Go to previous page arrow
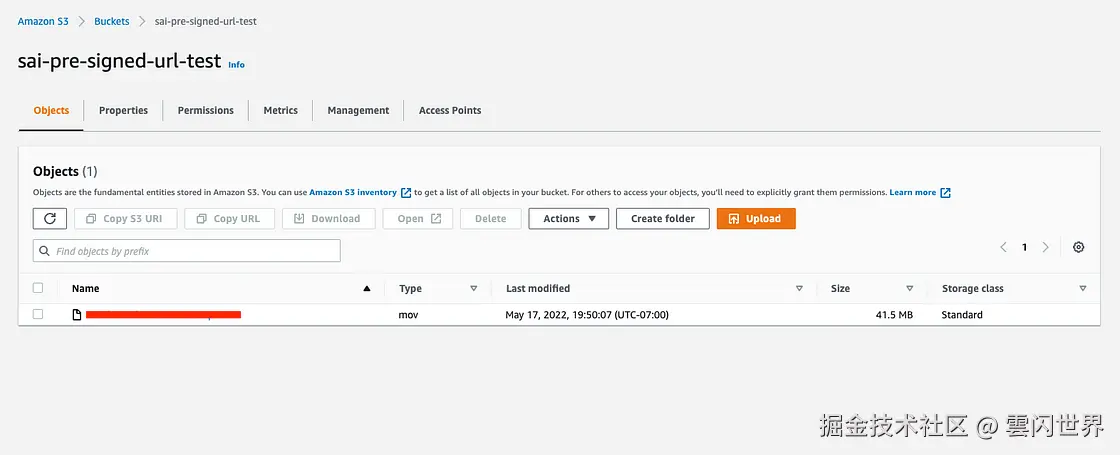This screenshot has width=1120, height=455. pyautogui.click(x=1004, y=247)
